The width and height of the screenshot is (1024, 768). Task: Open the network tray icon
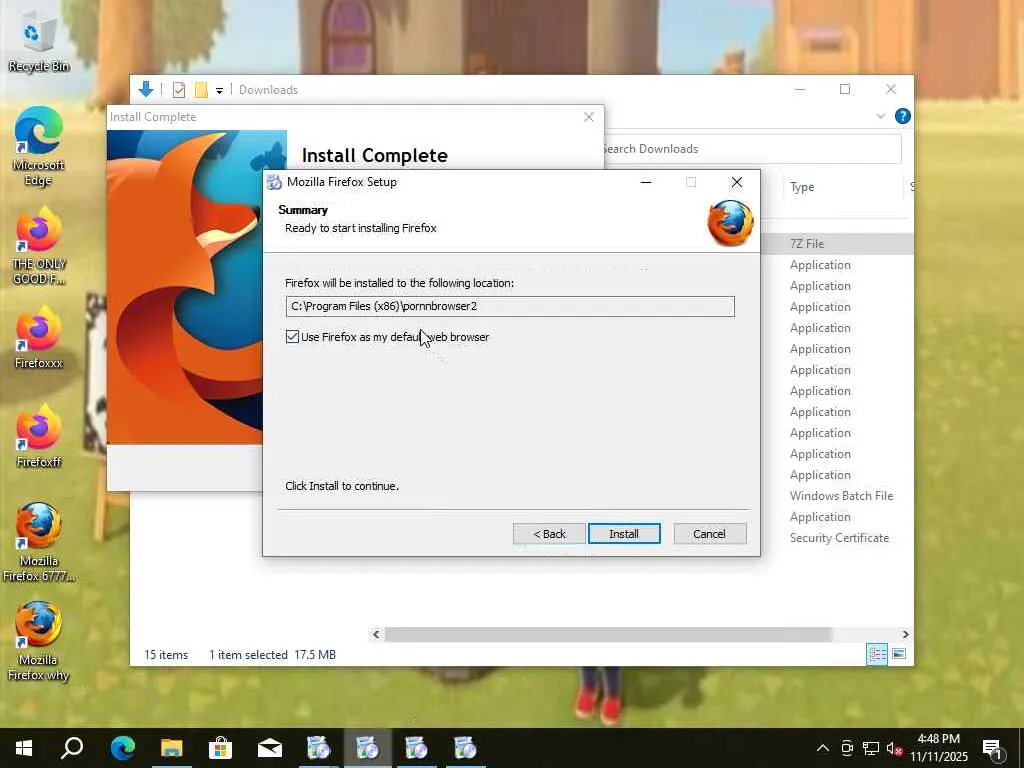[871, 748]
